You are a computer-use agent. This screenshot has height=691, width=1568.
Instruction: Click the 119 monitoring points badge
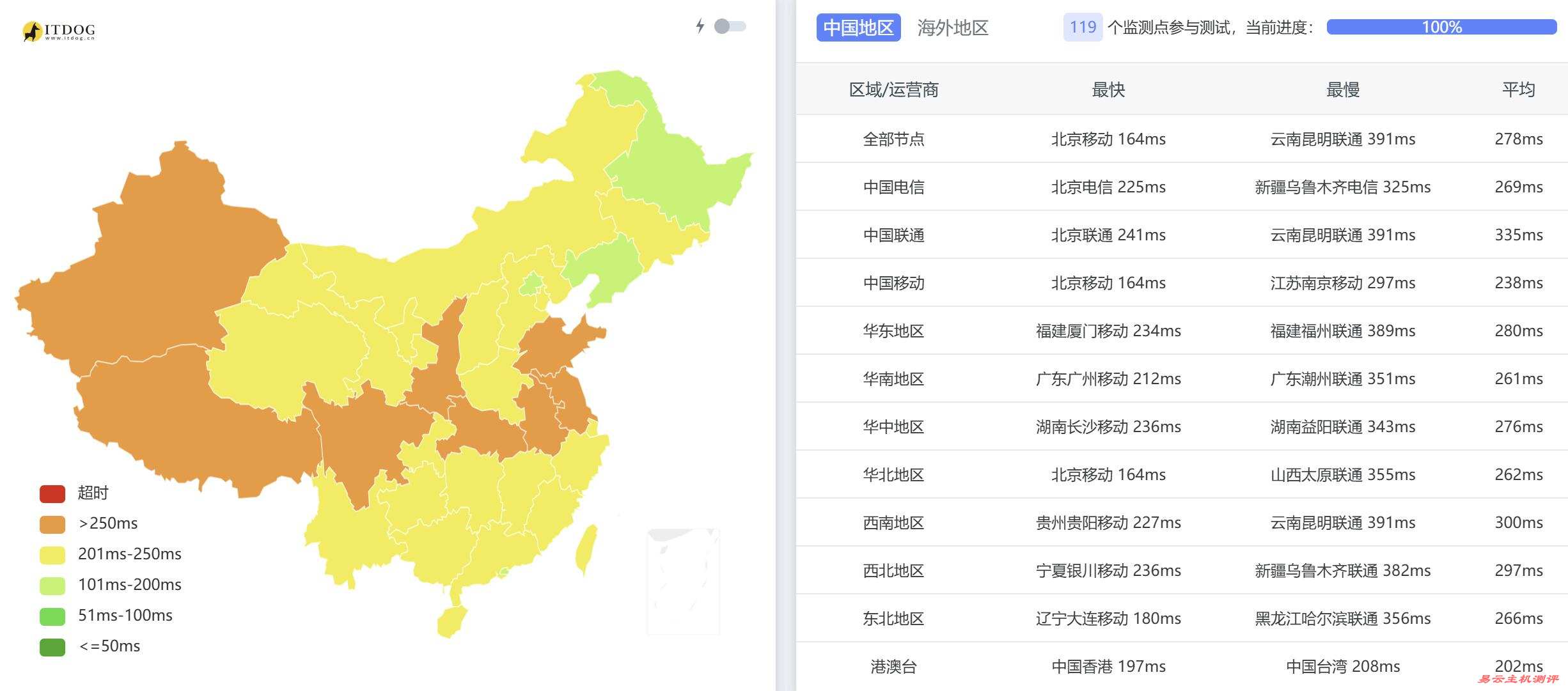[x=1083, y=27]
